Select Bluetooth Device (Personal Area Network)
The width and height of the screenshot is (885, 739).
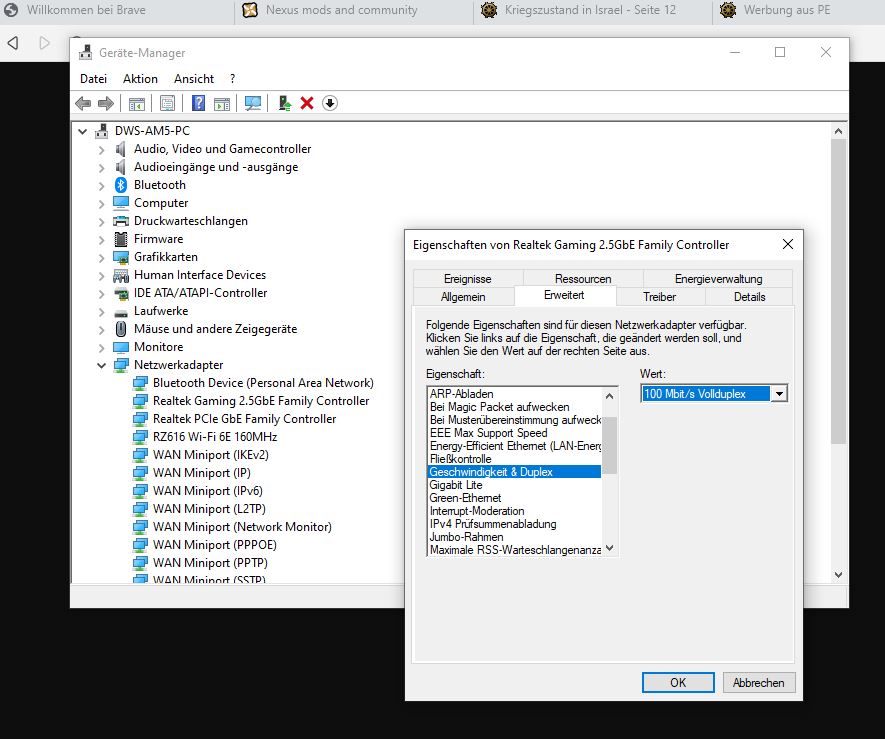tap(263, 383)
